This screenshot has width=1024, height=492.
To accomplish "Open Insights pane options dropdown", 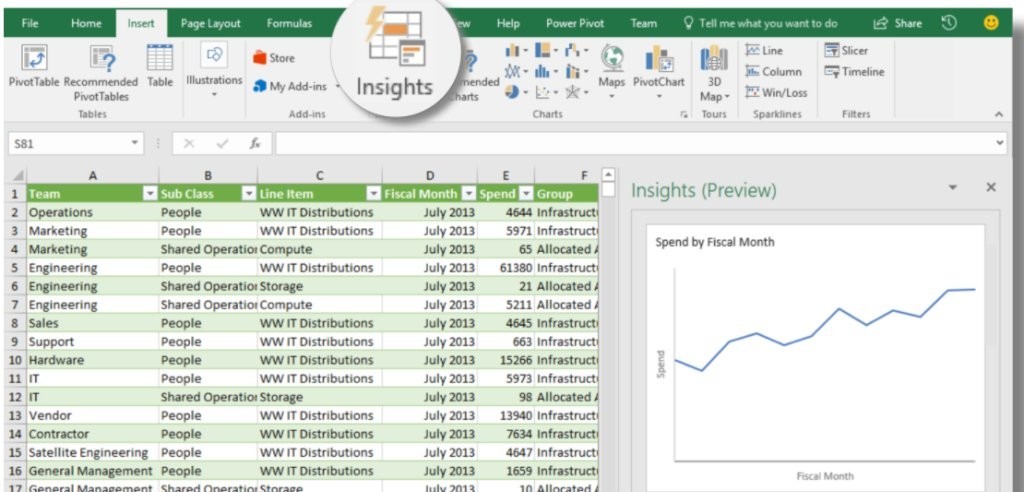I will 953,188.
